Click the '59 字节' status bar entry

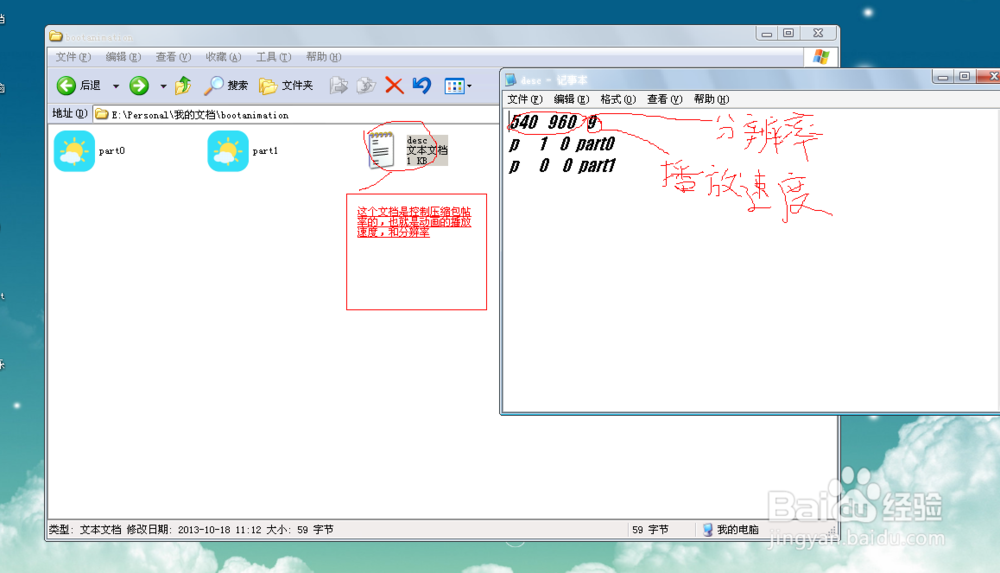click(650, 530)
